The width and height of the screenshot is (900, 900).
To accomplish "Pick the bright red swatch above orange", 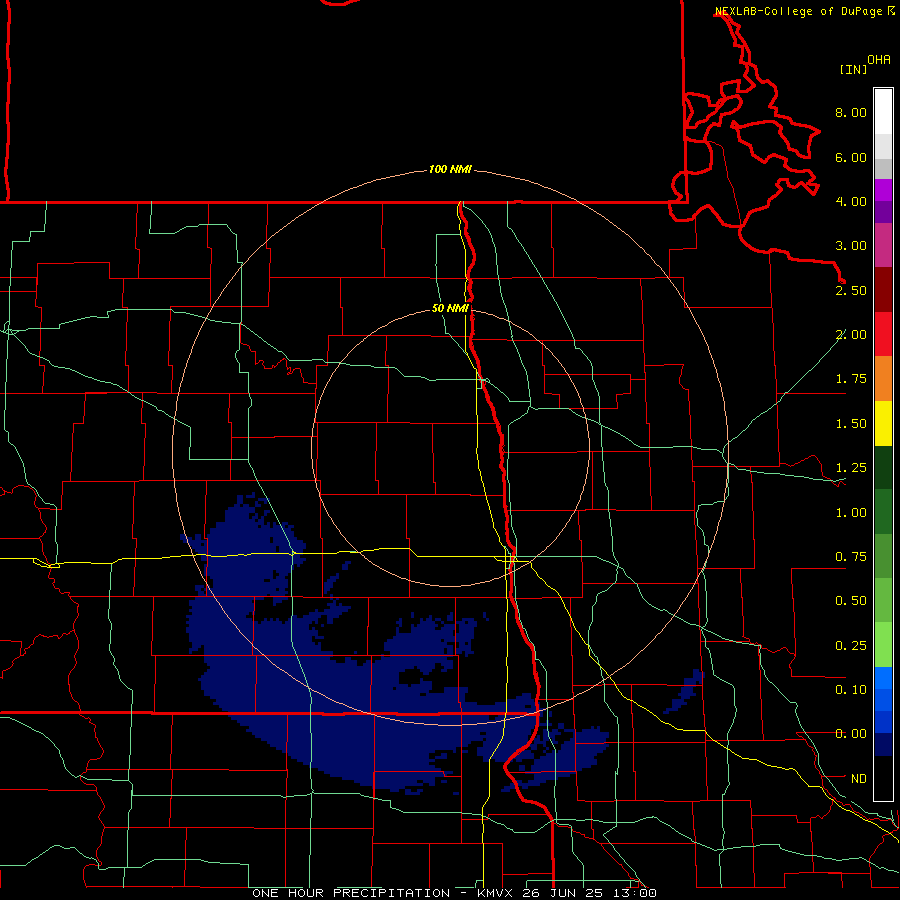I will coord(883,335).
